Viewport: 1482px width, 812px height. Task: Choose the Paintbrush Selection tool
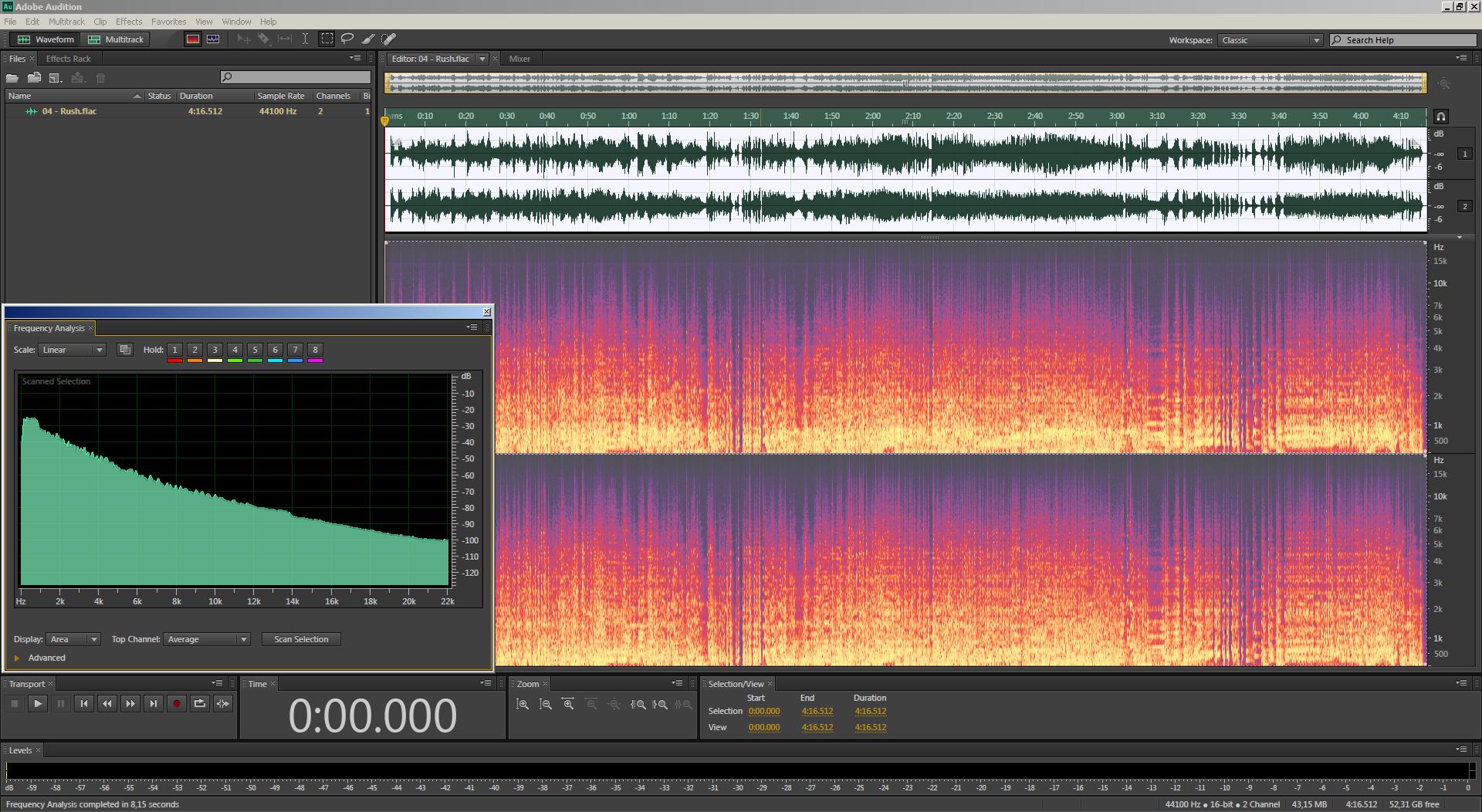point(368,39)
